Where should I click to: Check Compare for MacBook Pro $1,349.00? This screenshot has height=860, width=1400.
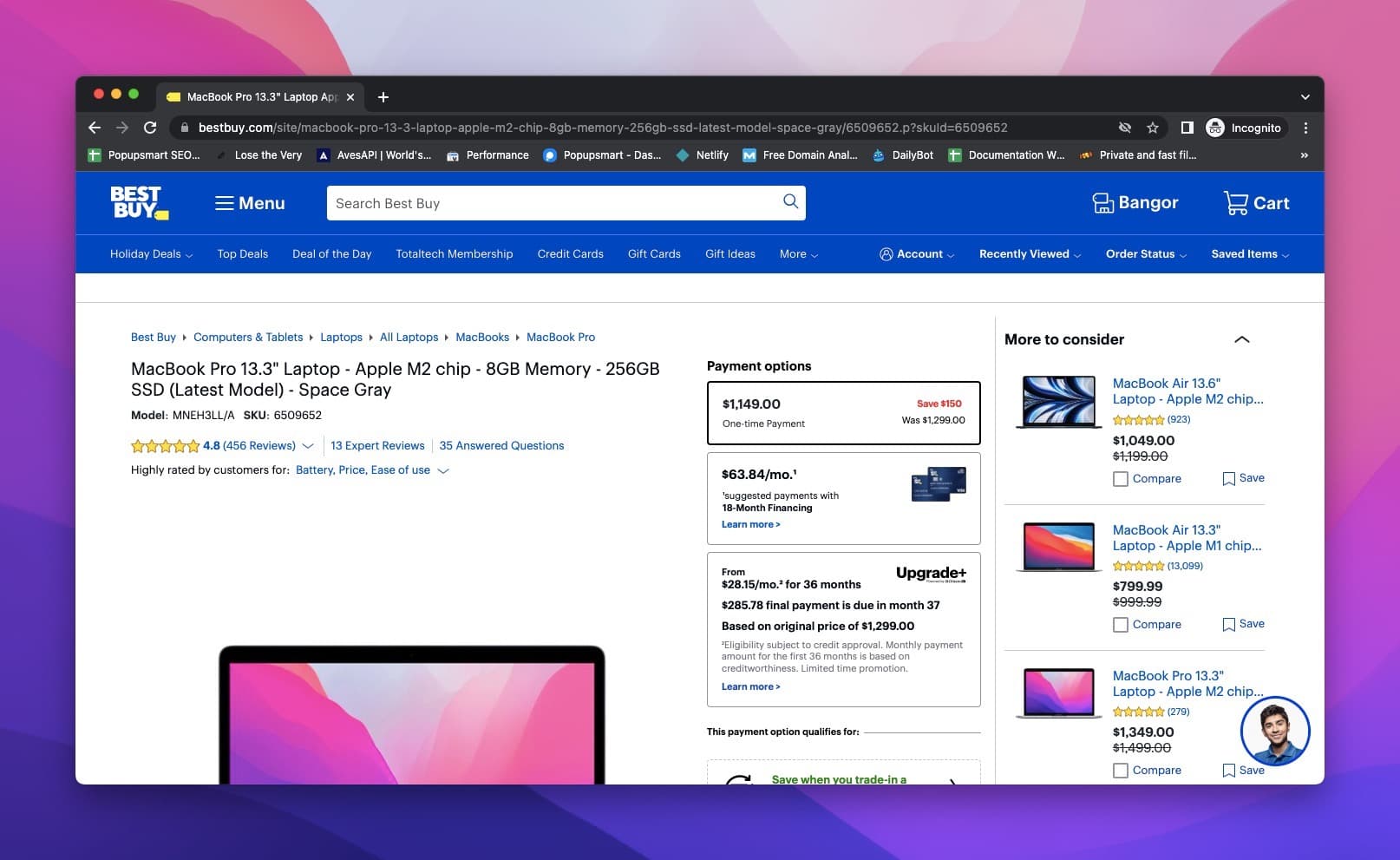(x=1121, y=771)
